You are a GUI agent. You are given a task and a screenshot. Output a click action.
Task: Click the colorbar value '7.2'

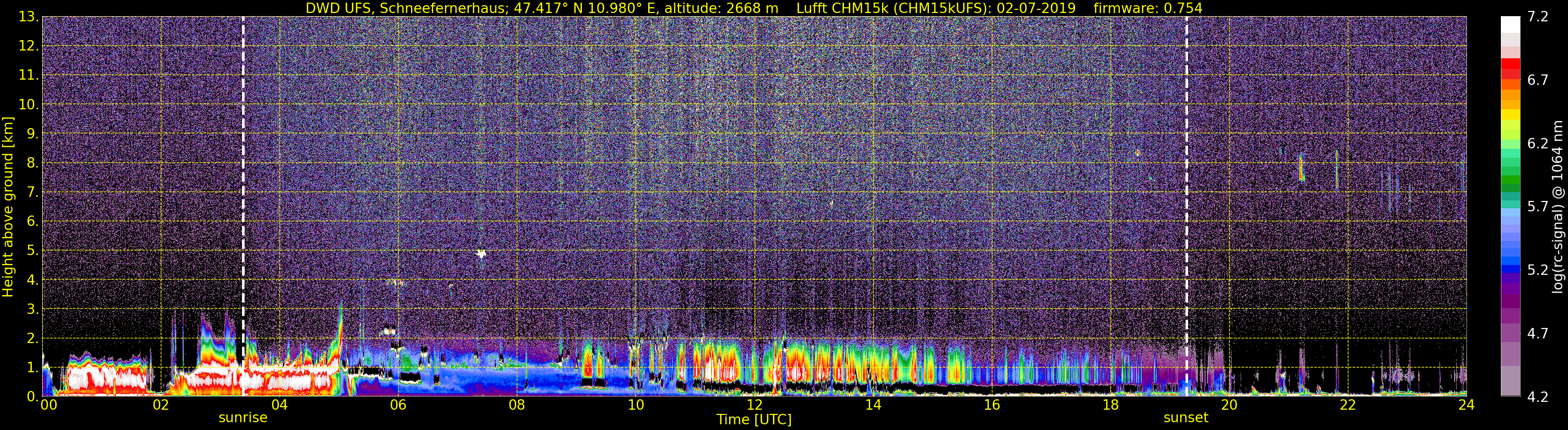click(x=1538, y=17)
